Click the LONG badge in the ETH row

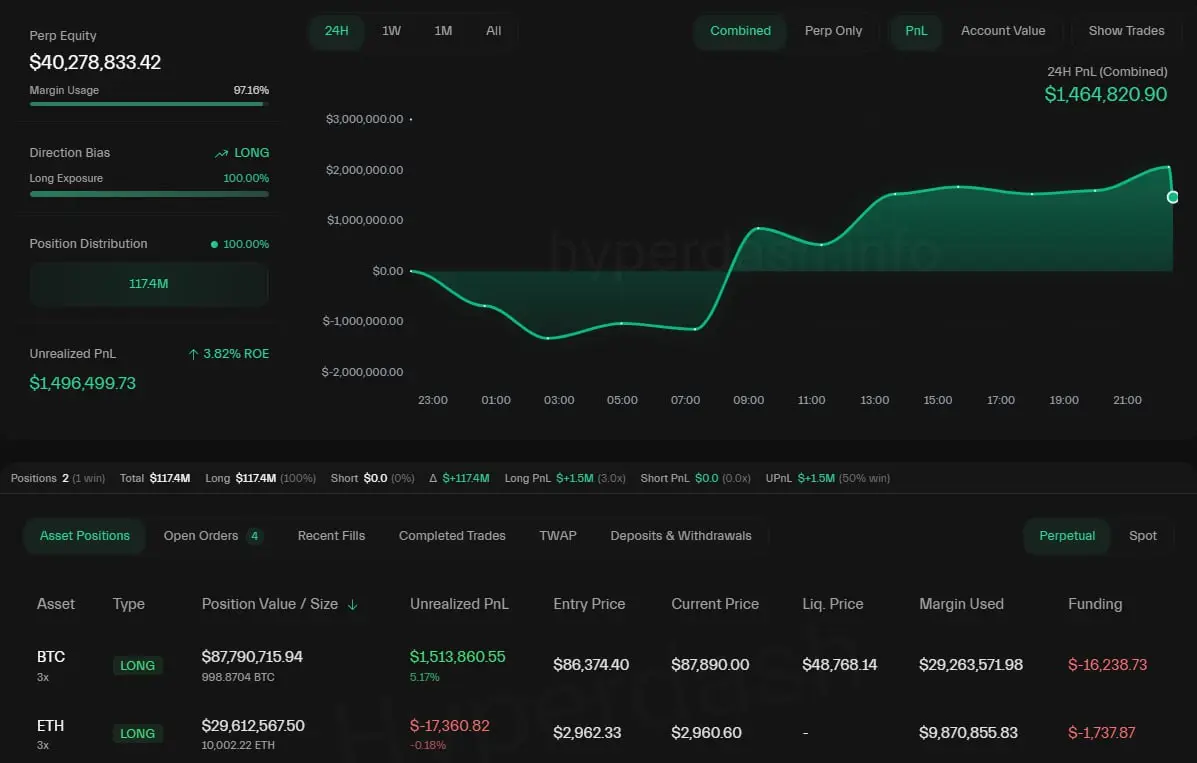(137, 733)
